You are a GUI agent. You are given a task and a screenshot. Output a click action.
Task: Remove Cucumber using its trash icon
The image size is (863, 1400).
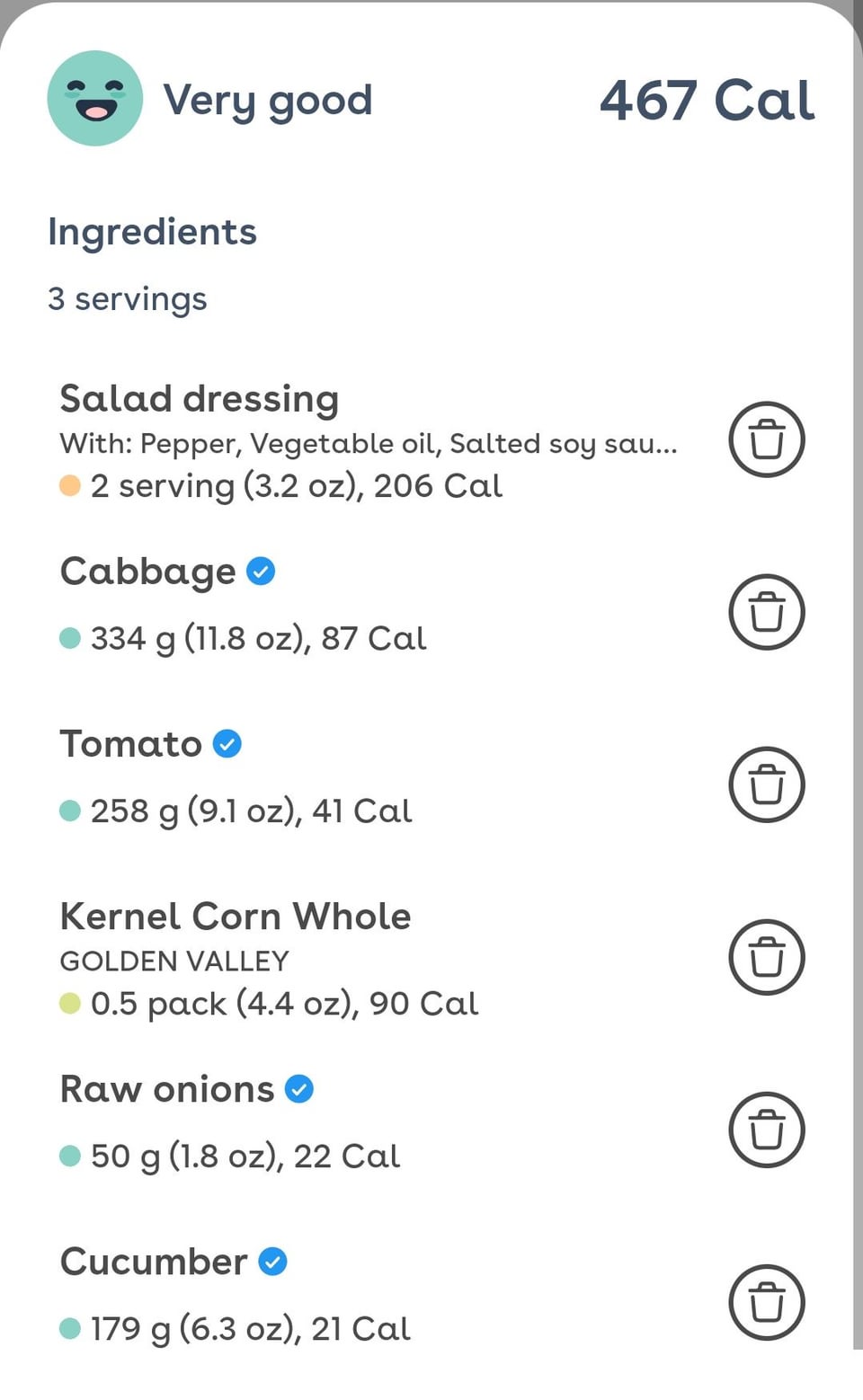click(x=766, y=1302)
